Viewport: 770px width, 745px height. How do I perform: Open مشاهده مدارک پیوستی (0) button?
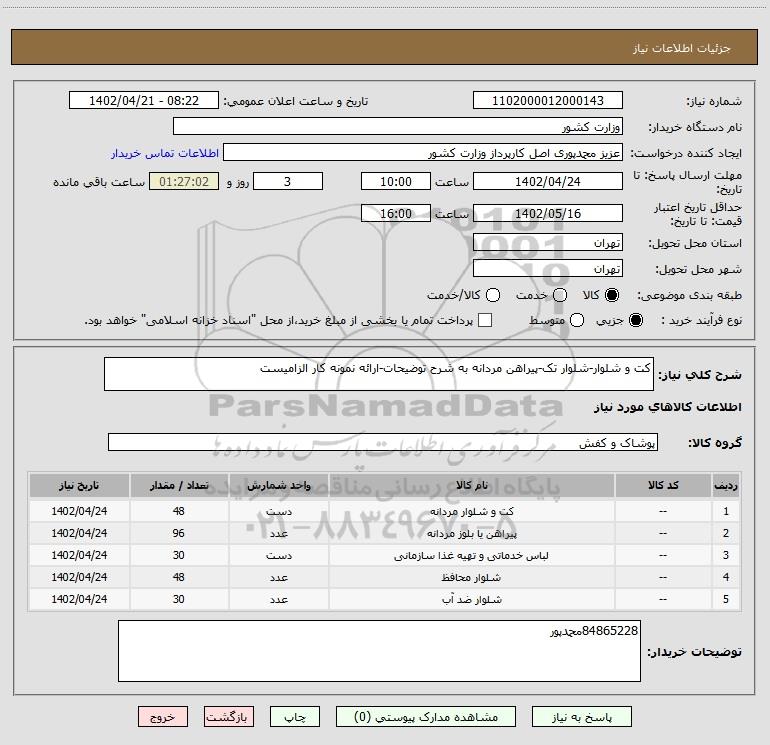426,717
